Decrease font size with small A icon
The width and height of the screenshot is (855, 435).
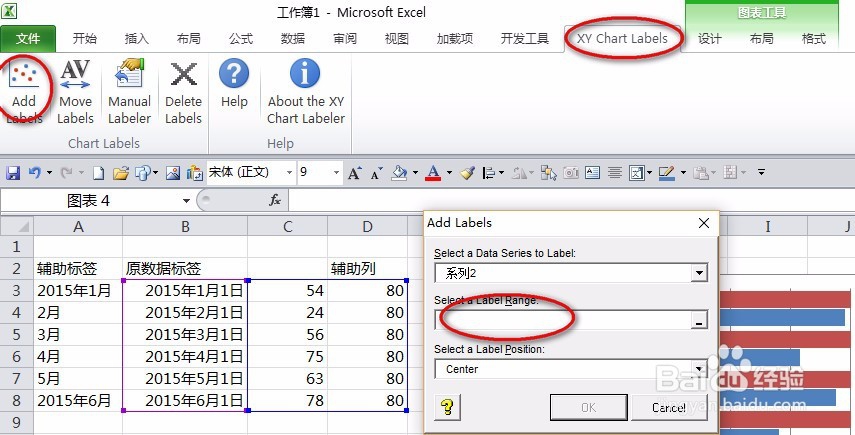pyautogui.click(x=376, y=173)
